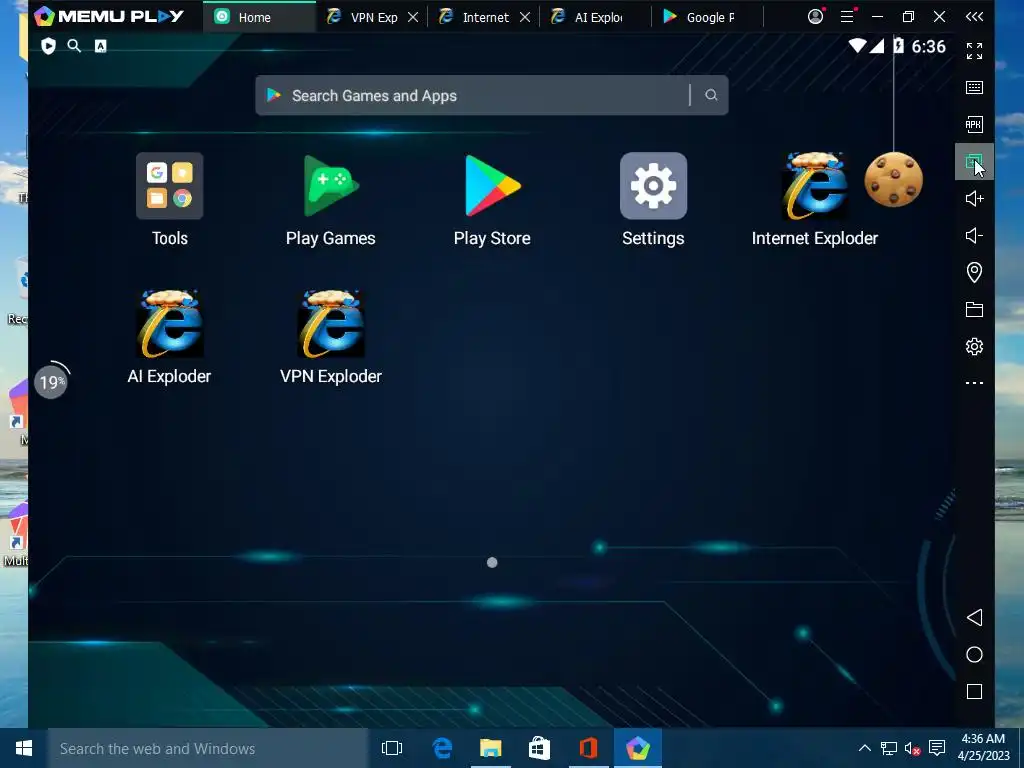Click the hanging cookie icon
This screenshot has width=1024, height=768.
pyautogui.click(x=893, y=180)
